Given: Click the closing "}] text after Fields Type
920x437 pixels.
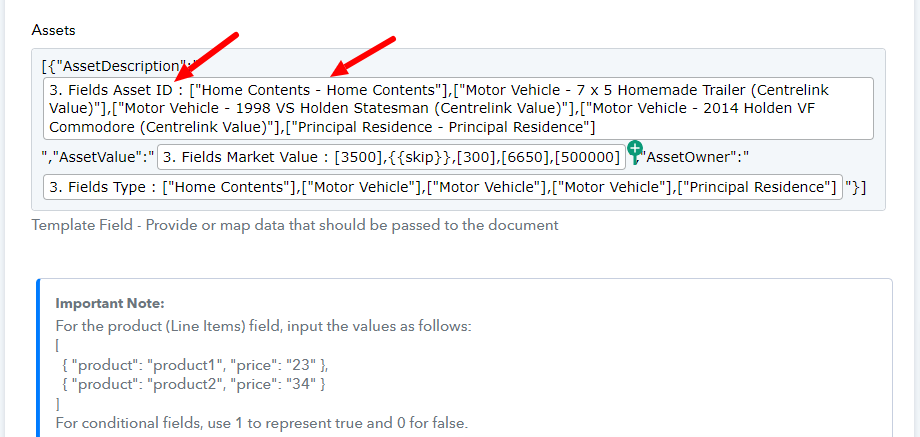Looking at the screenshot, I should click(855, 187).
